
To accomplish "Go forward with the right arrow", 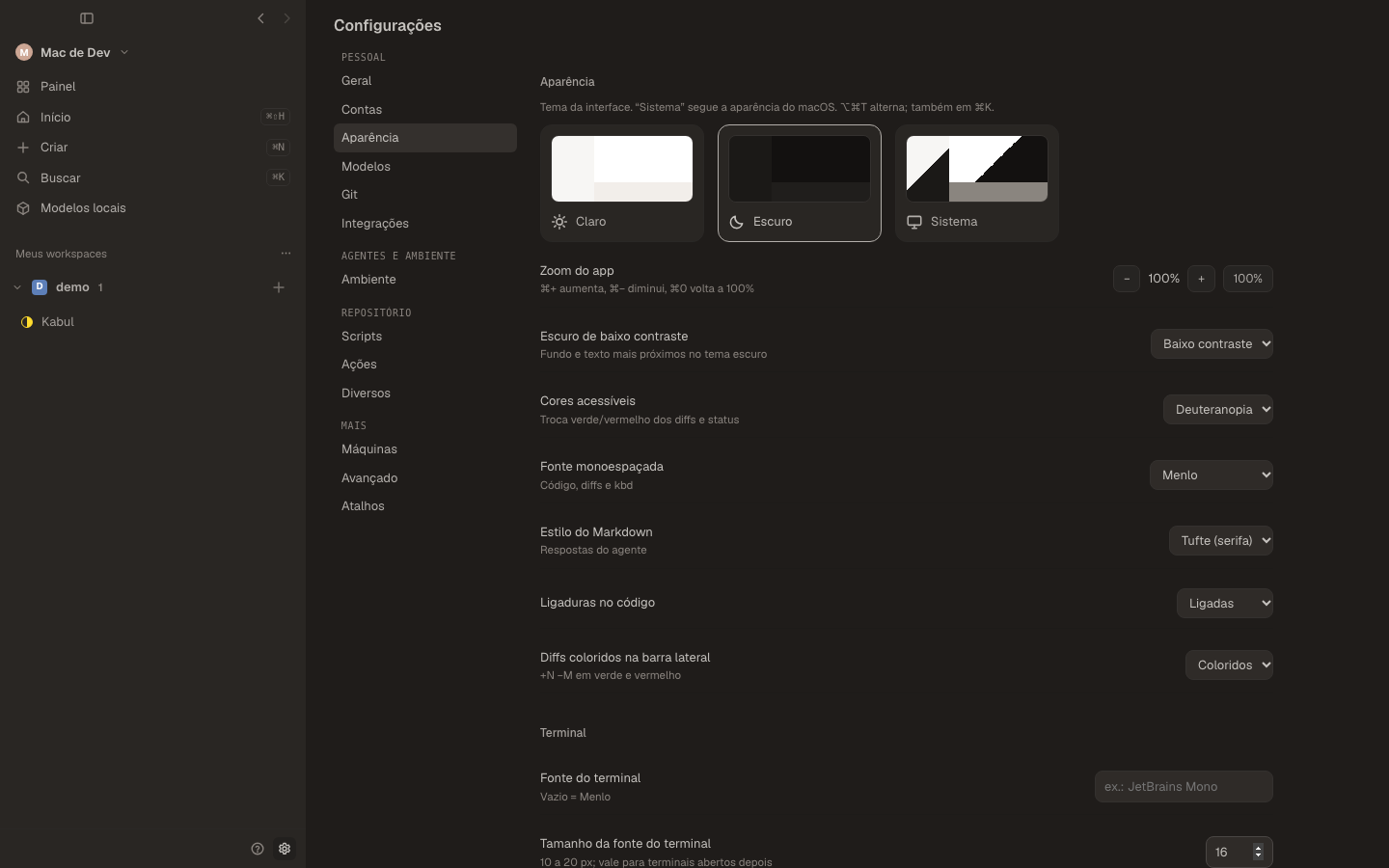I will tap(286, 18).
